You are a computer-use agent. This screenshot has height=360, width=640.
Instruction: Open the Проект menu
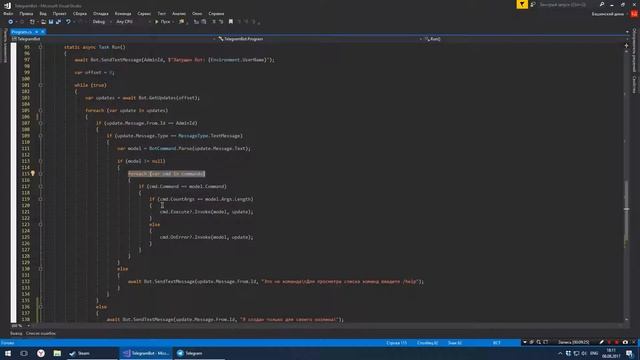tap(59, 13)
